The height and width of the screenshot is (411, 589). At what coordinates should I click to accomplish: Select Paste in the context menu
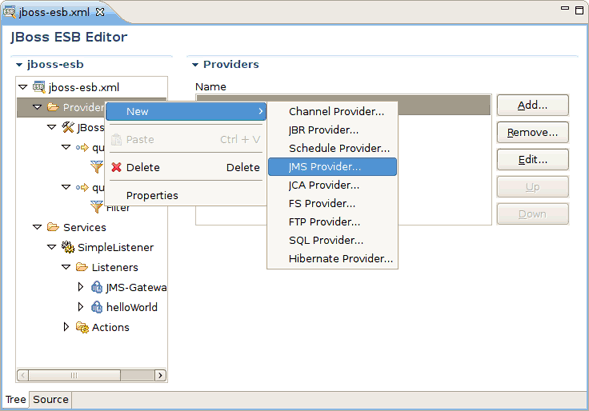186,139
